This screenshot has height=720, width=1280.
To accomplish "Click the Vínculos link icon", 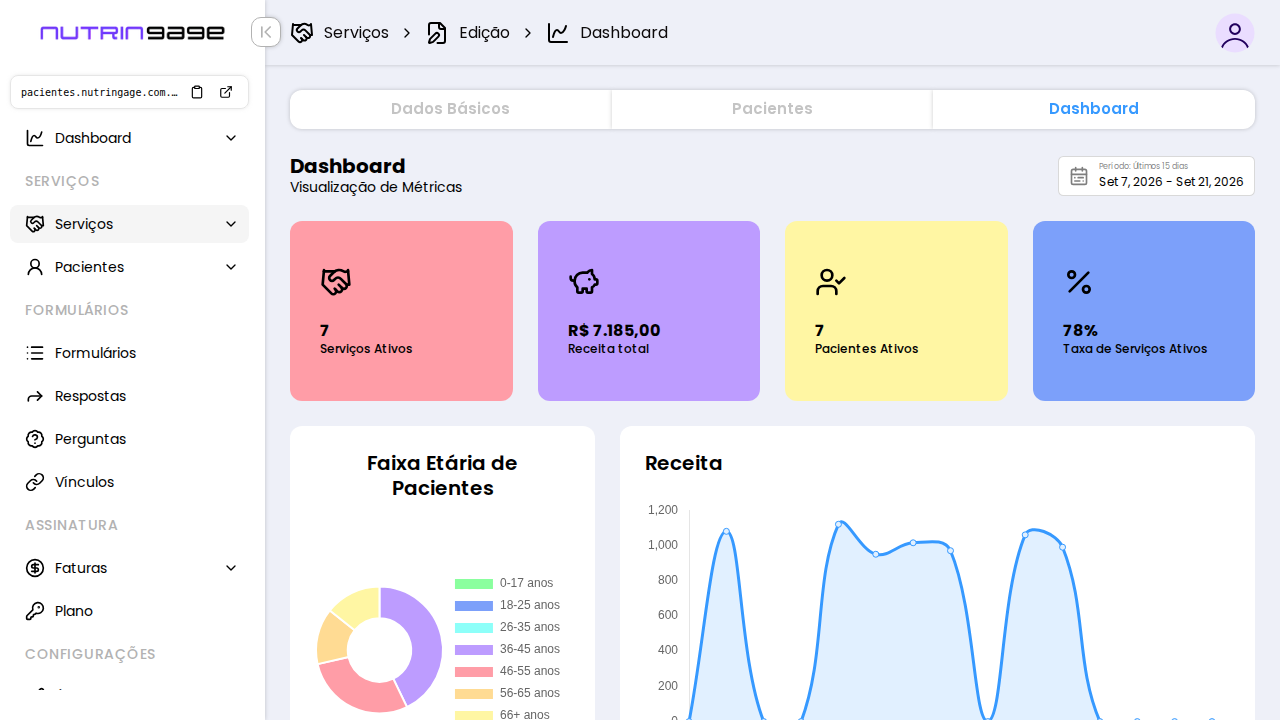I will [x=35, y=482].
